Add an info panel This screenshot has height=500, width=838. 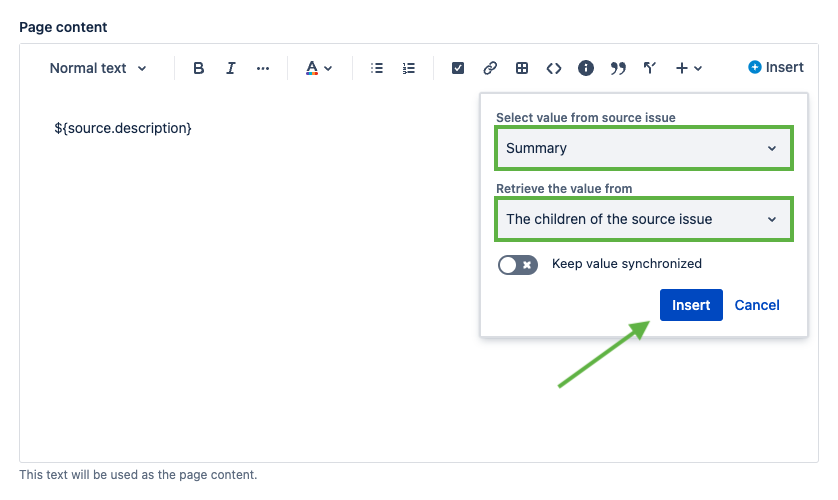pos(586,68)
